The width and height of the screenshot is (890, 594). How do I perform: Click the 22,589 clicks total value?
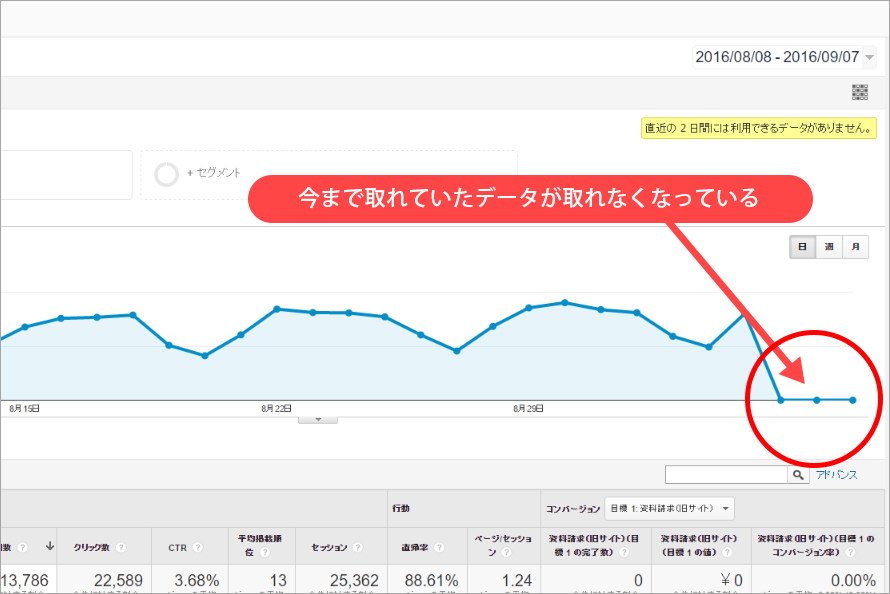tap(118, 580)
